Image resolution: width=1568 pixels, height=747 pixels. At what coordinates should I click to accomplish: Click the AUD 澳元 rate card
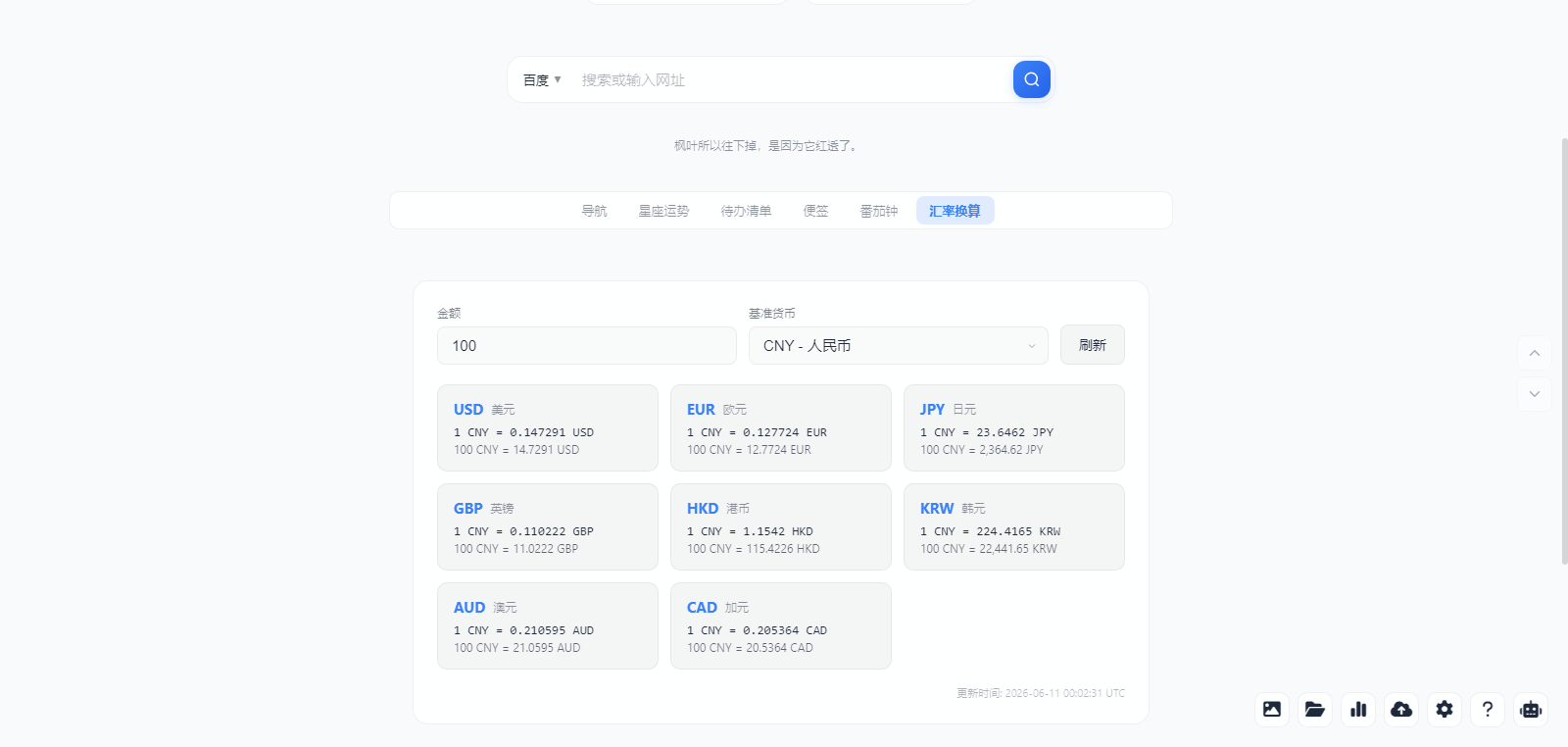click(x=548, y=626)
